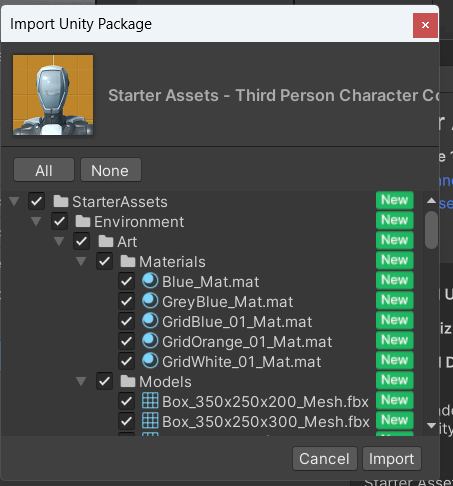Uncheck the GridBlue_01_Mat.mat checkbox
The image size is (453, 486).
pos(127,321)
